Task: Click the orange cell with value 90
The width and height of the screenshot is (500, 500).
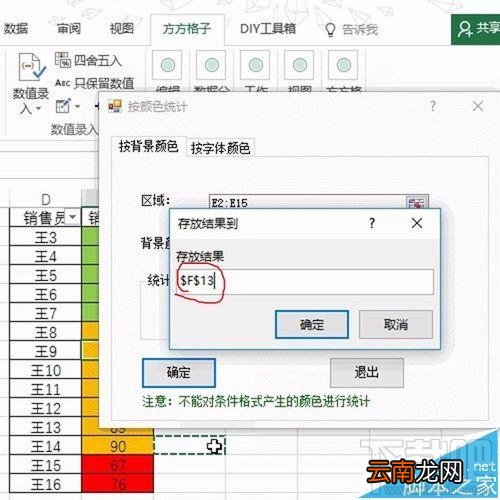Action: [x=118, y=446]
